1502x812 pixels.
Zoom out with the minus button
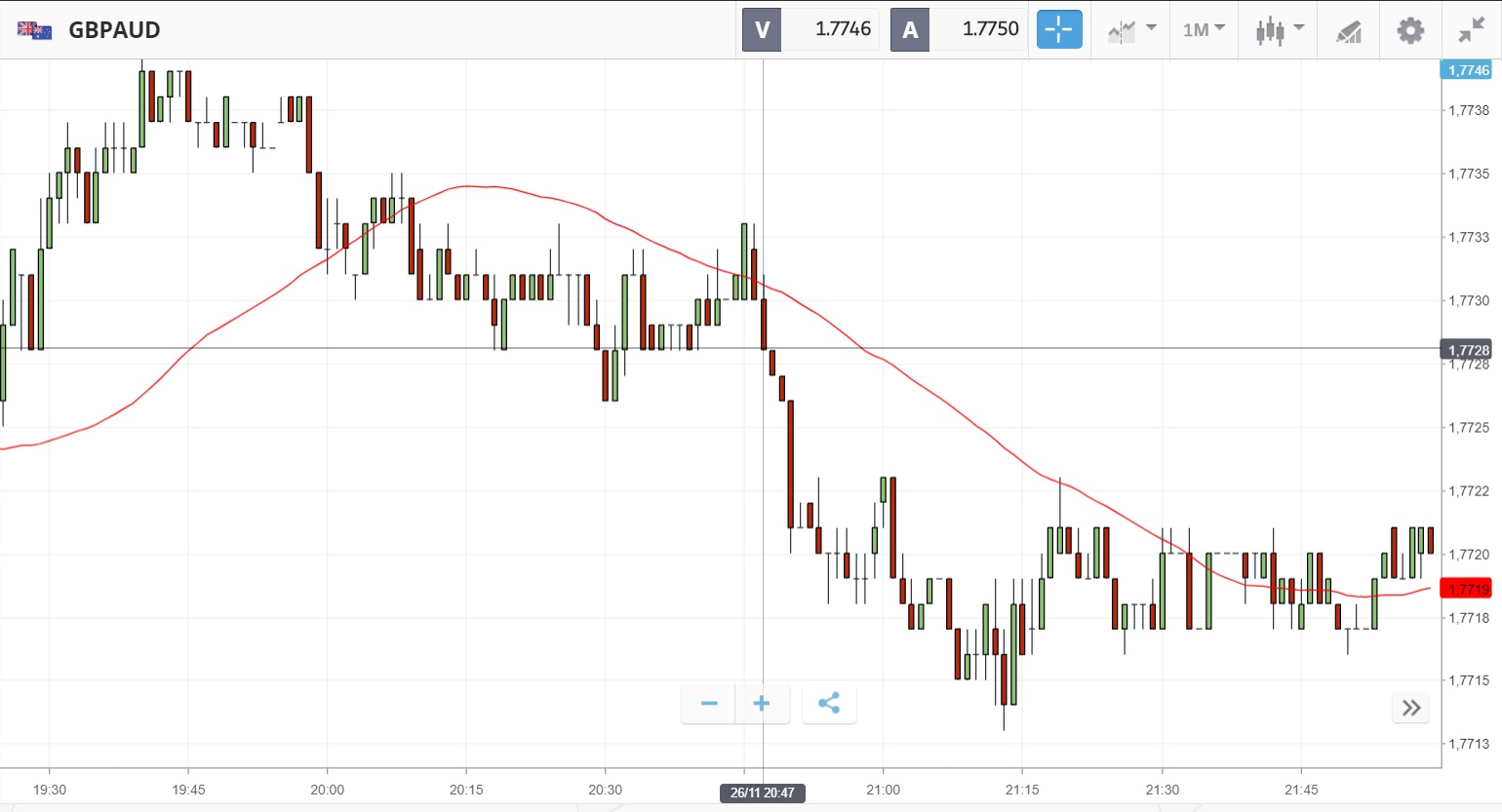709,704
